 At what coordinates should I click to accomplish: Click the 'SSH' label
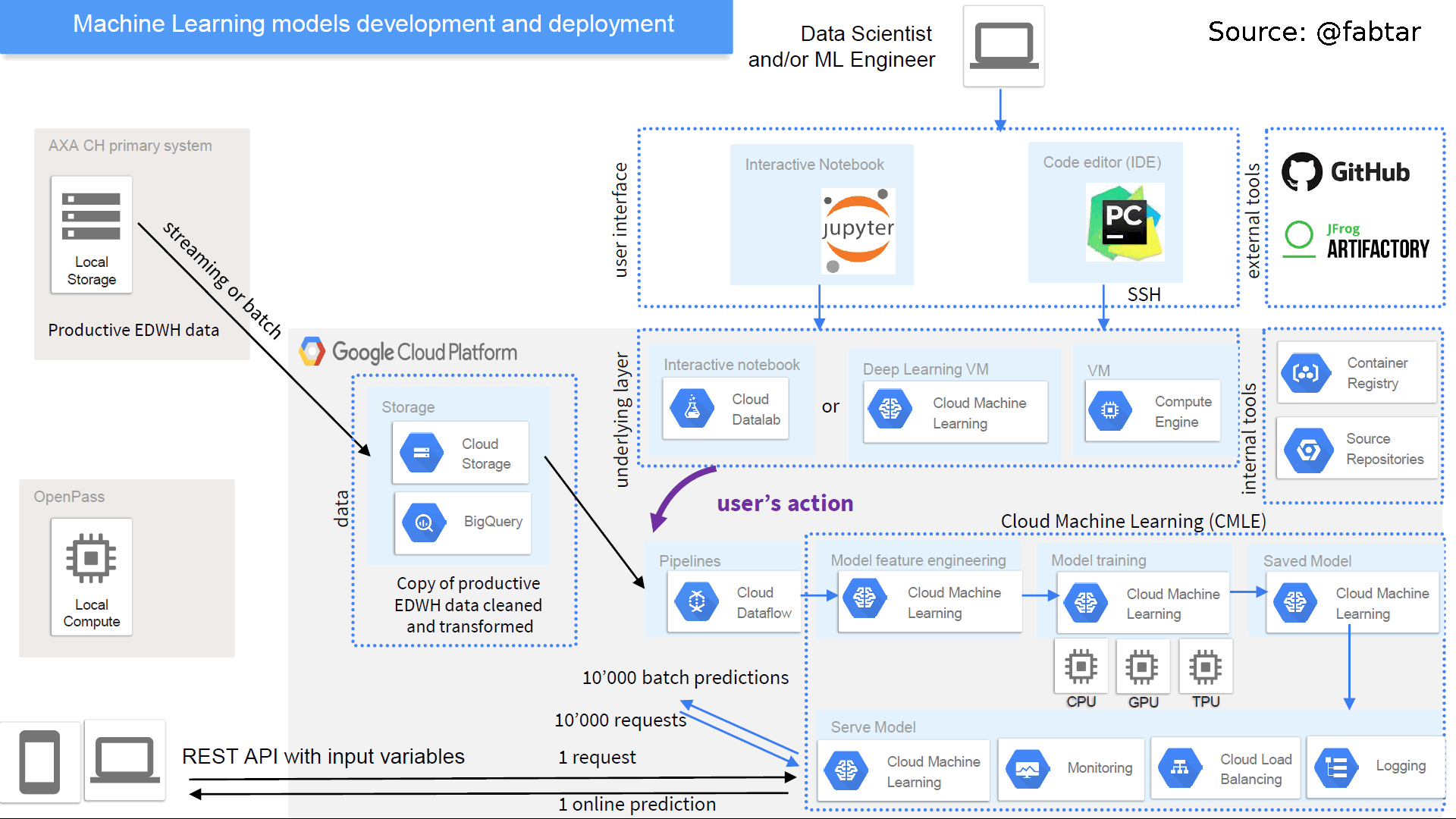click(x=1144, y=294)
